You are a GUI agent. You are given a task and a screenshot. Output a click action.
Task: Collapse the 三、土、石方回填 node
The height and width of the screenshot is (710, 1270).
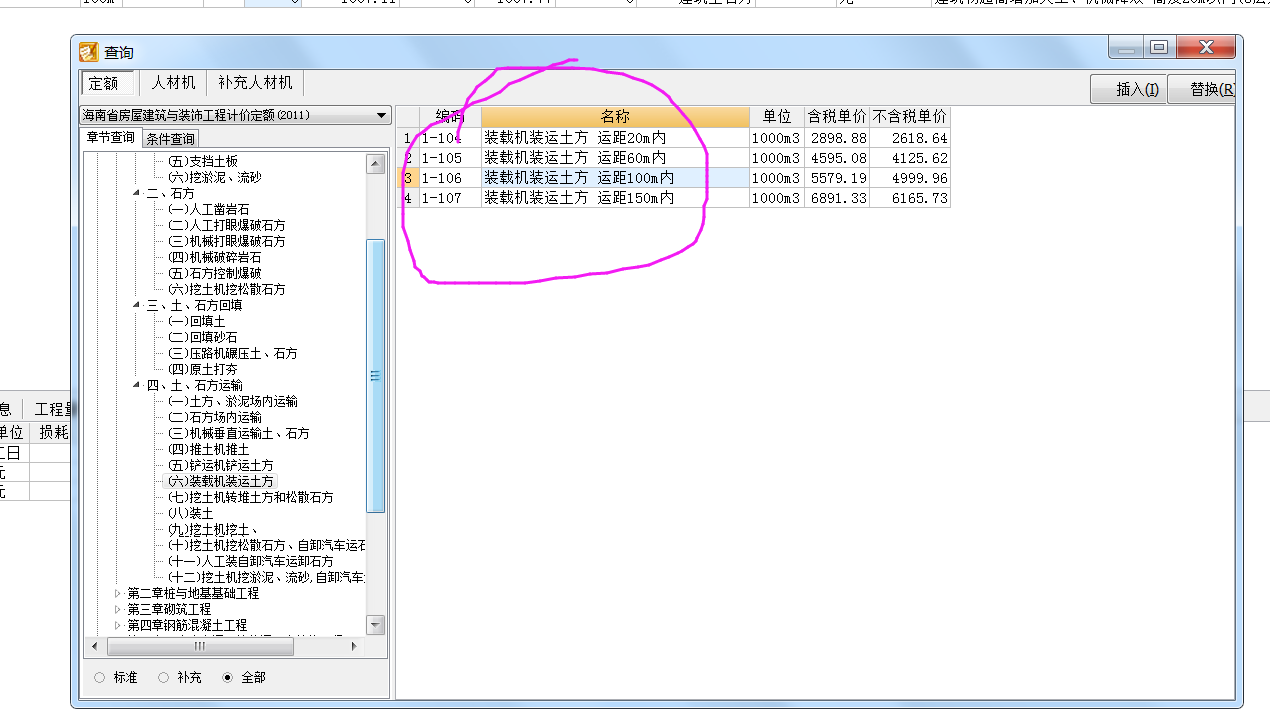[137, 305]
